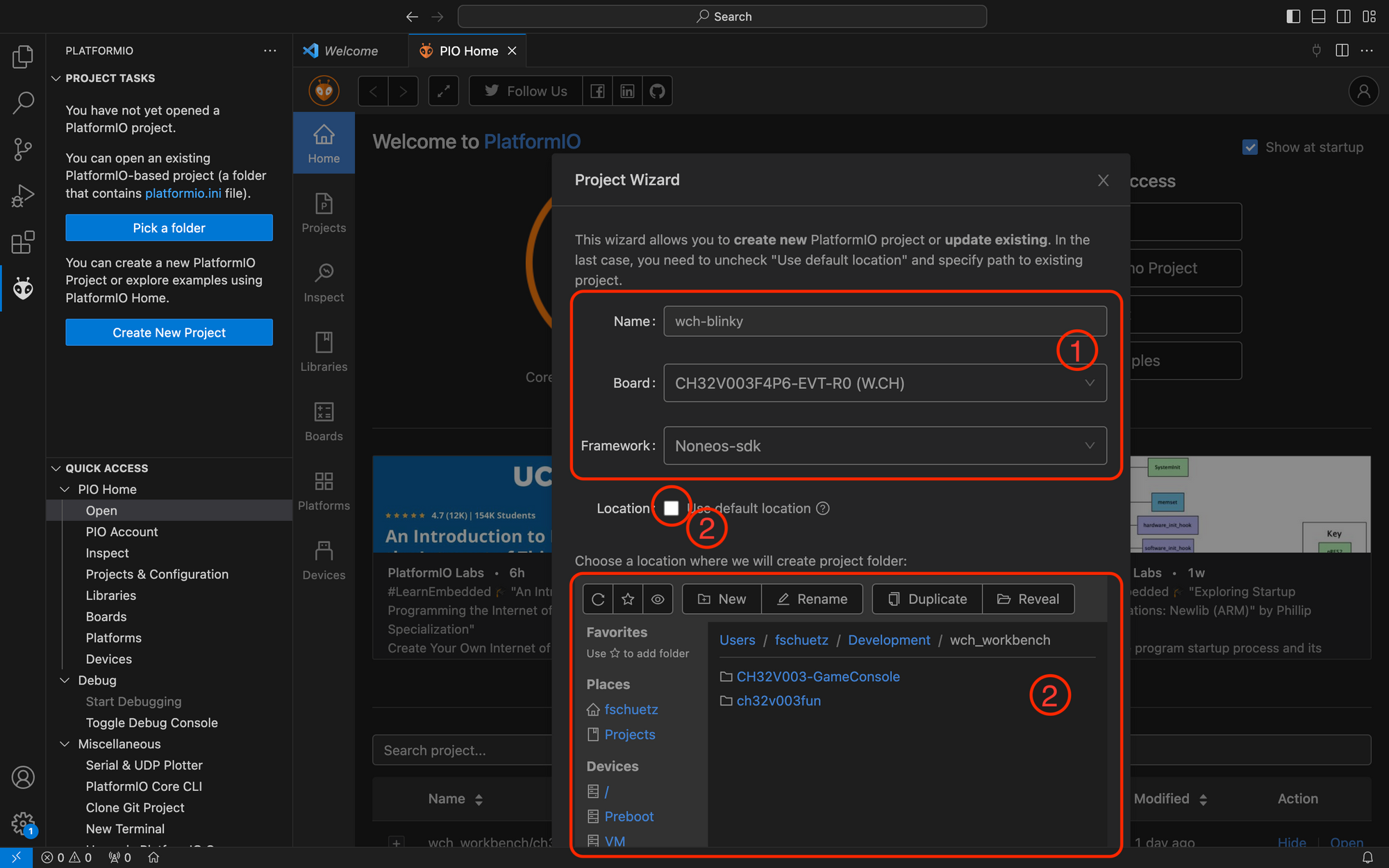Open the Boards section in PIO sidebar
1389x868 pixels.
point(324,422)
